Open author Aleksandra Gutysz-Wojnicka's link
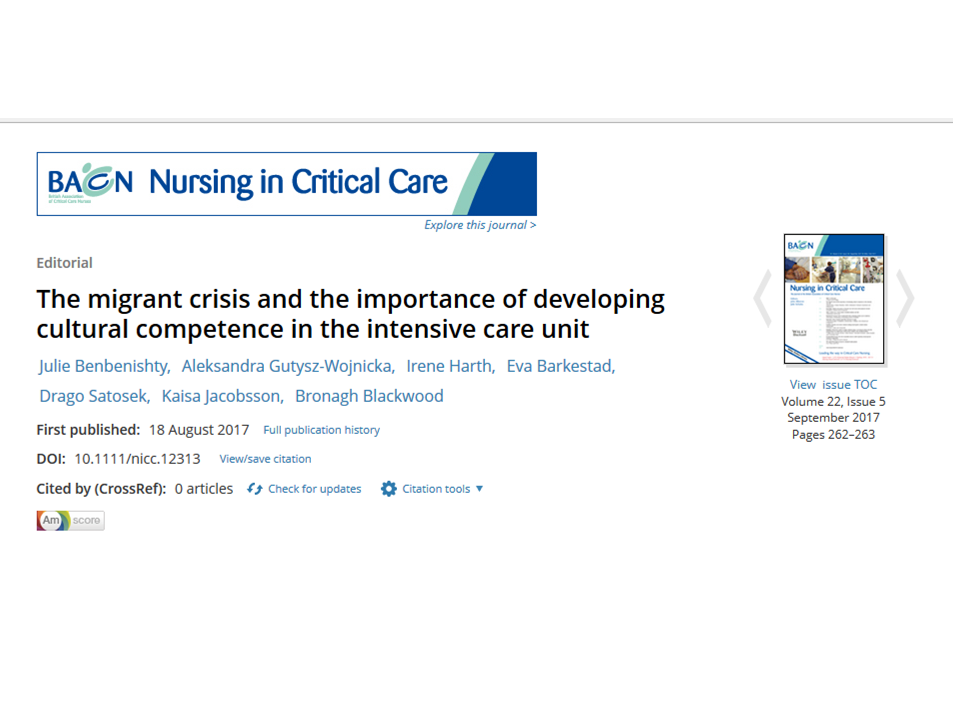The image size is (960, 720). (288, 366)
